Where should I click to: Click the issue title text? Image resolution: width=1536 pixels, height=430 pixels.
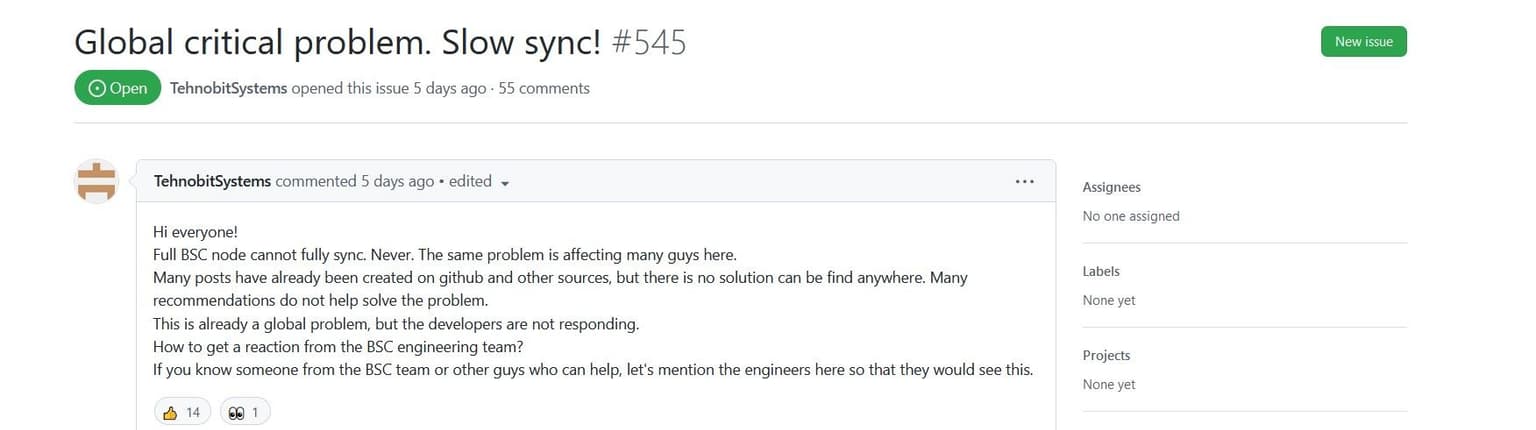pyautogui.click(x=337, y=43)
